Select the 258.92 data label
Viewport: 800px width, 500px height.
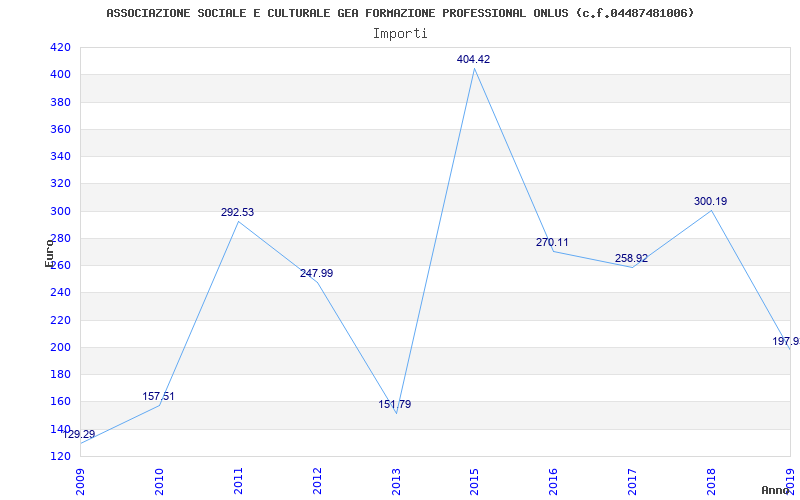click(631, 258)
